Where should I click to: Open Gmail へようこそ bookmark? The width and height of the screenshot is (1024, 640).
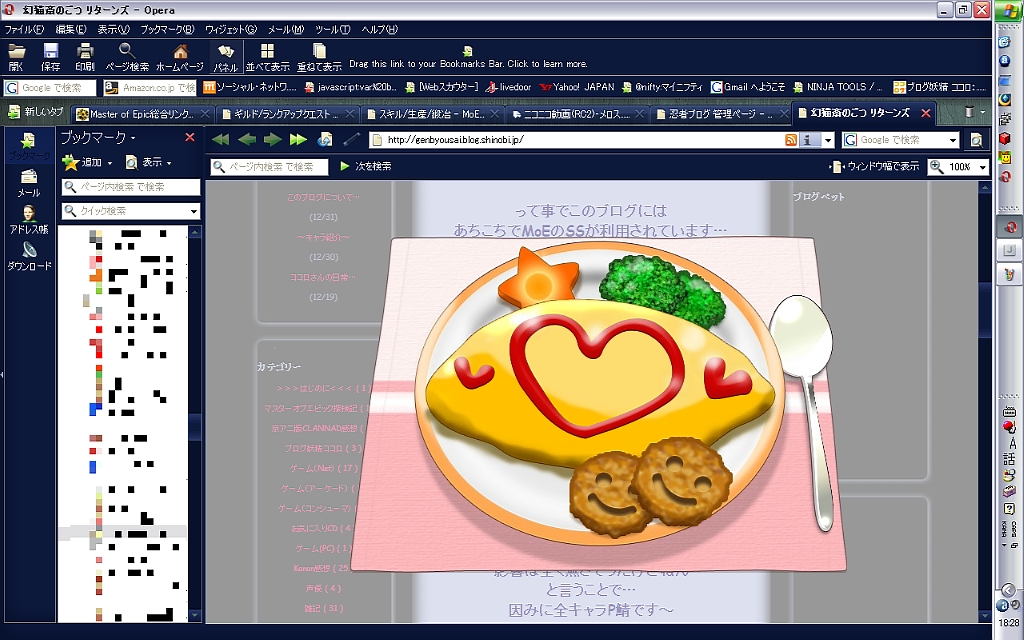coord(748,87)
